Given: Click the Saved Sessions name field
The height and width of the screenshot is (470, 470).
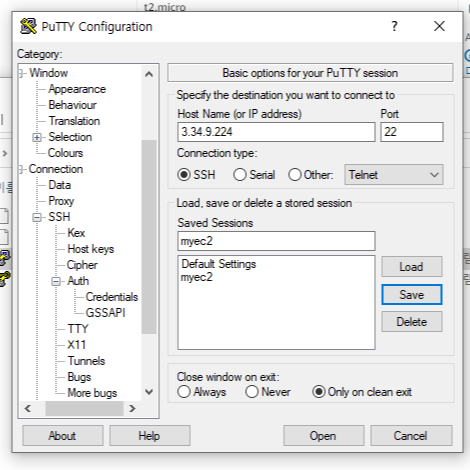Looking at the screenshot, I should point(276,241).
